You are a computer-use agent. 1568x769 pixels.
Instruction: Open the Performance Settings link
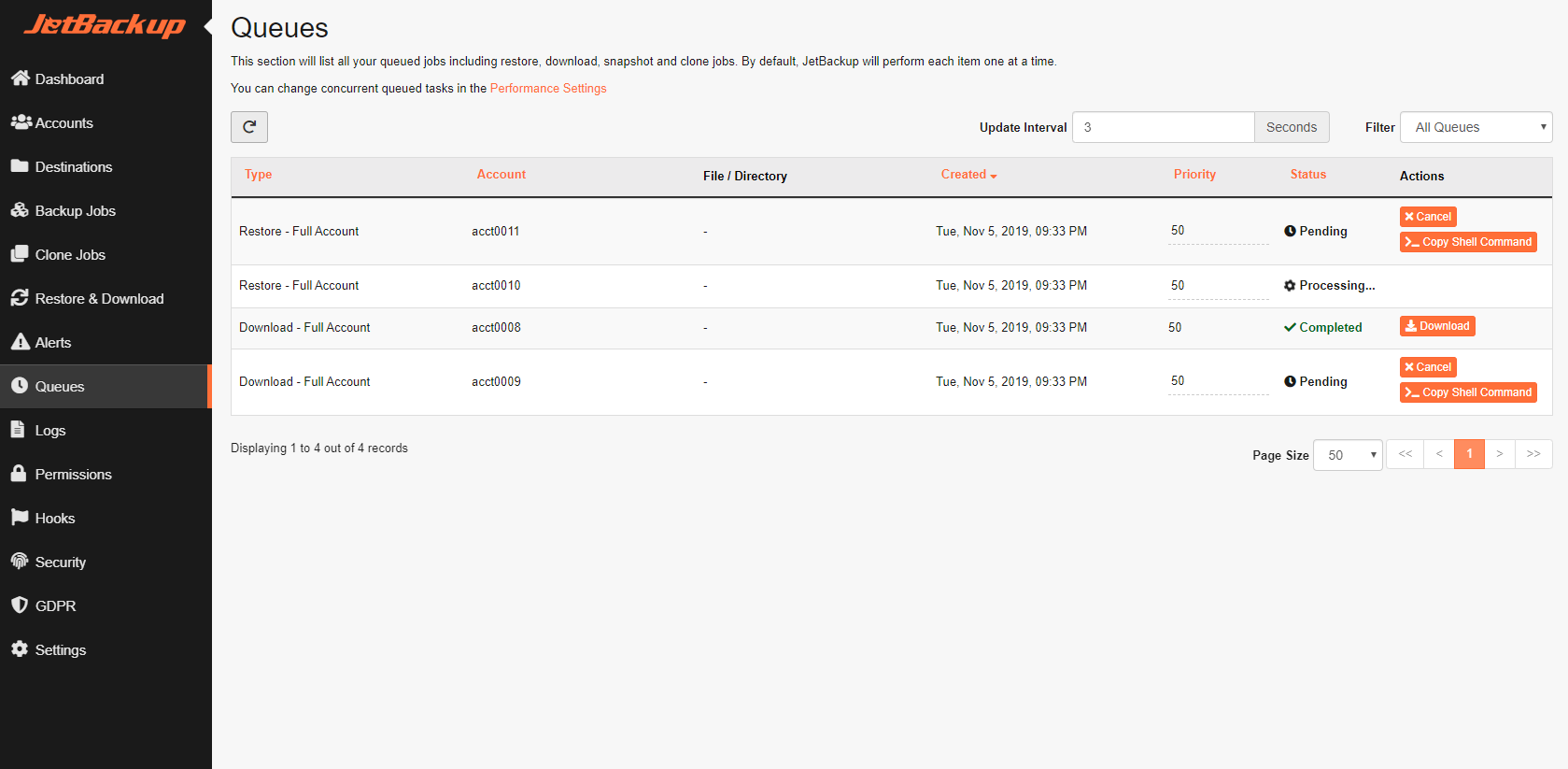(548, 88)
